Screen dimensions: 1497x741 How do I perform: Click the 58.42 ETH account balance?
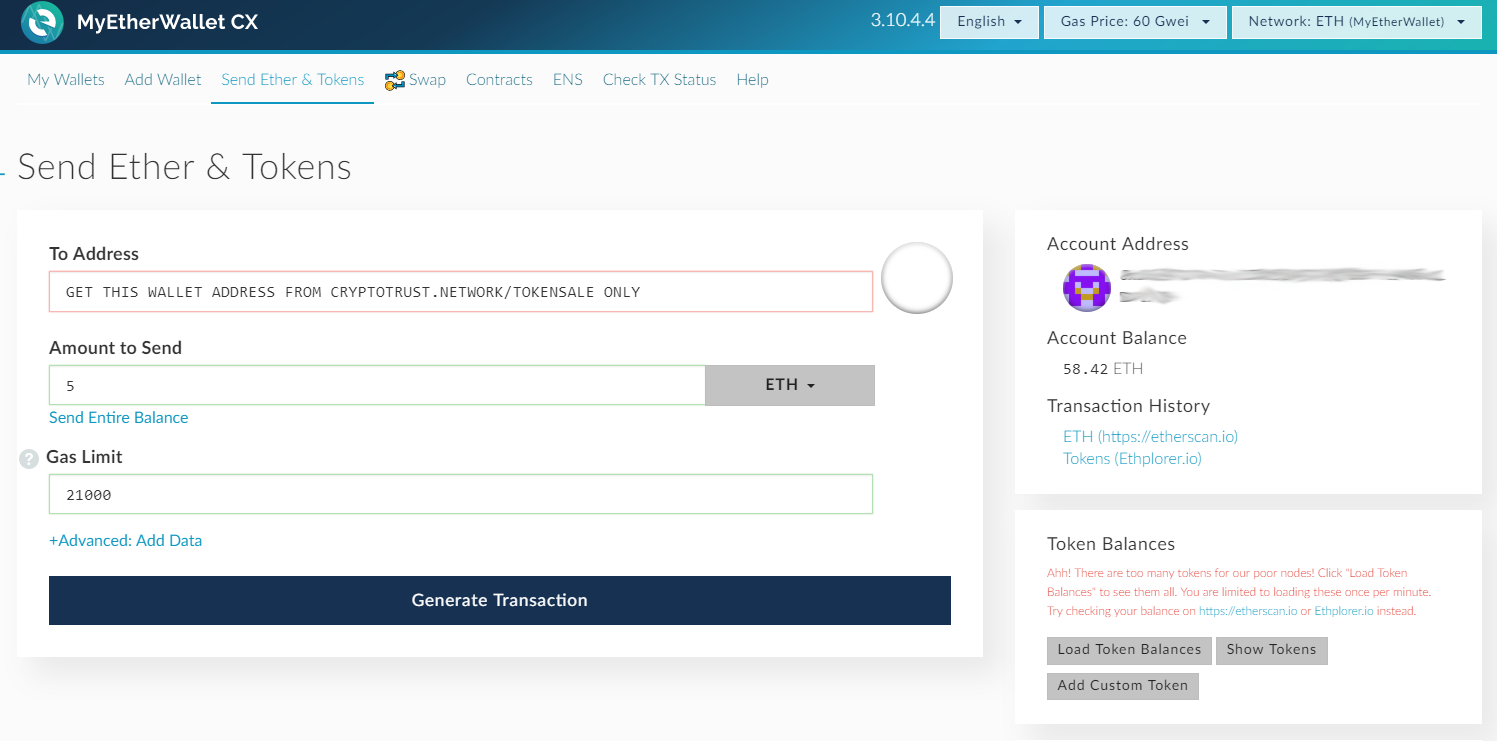click(x=1103, y=369)
